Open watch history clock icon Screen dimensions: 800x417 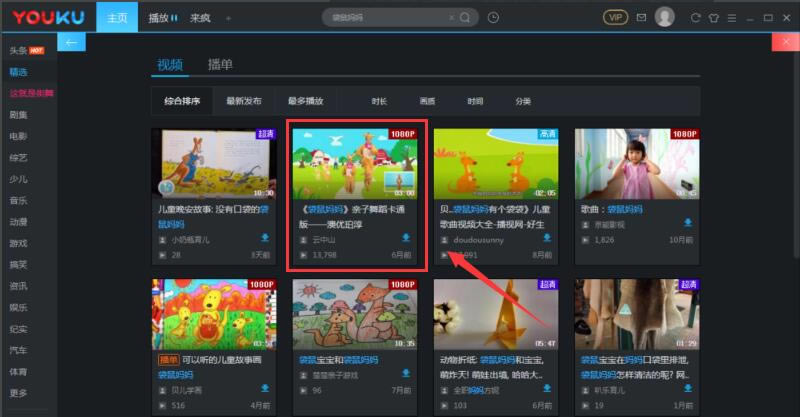coord(493,17)
